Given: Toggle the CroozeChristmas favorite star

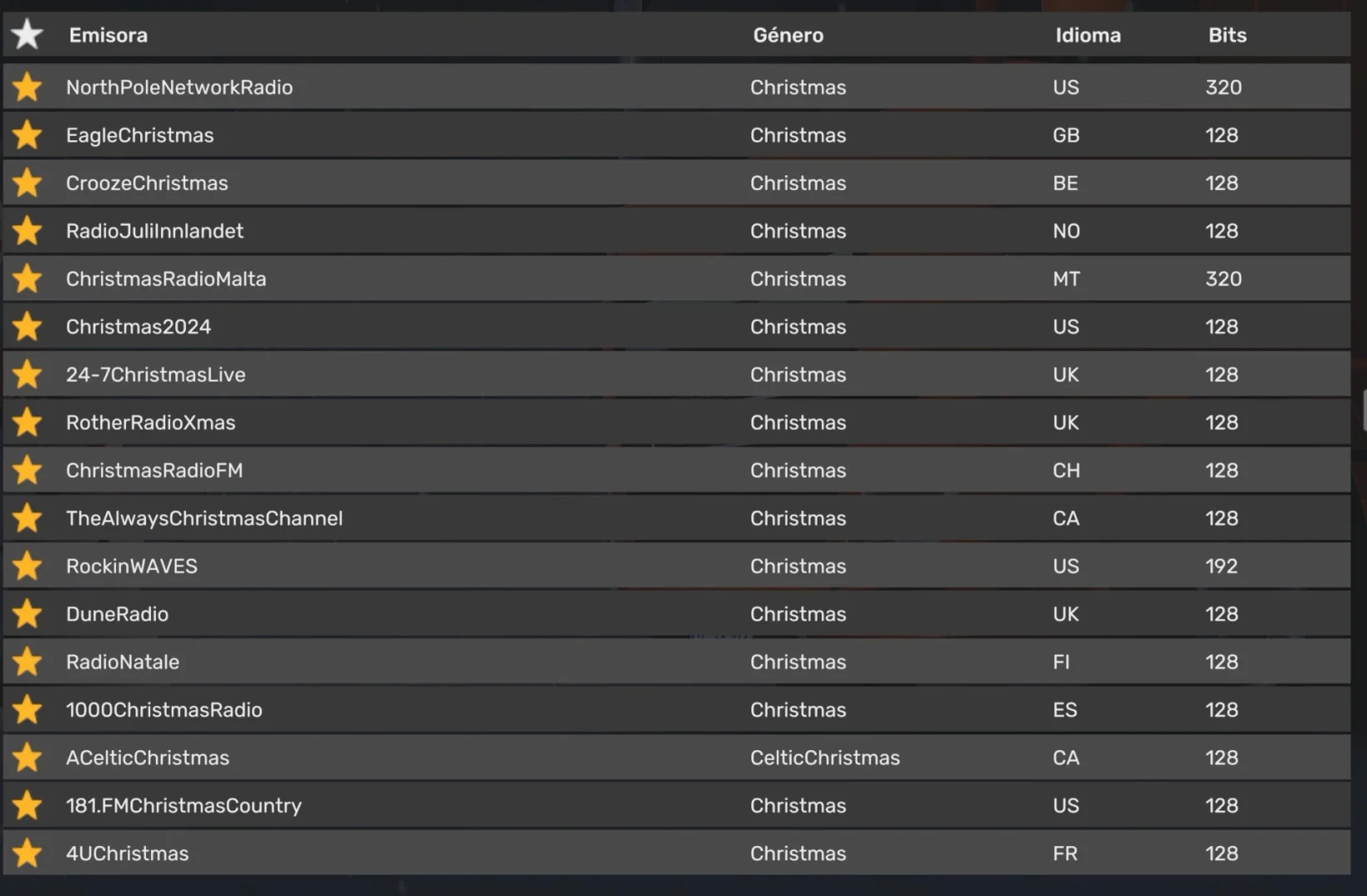Looking at the screenshot, I should click(27, 183).
